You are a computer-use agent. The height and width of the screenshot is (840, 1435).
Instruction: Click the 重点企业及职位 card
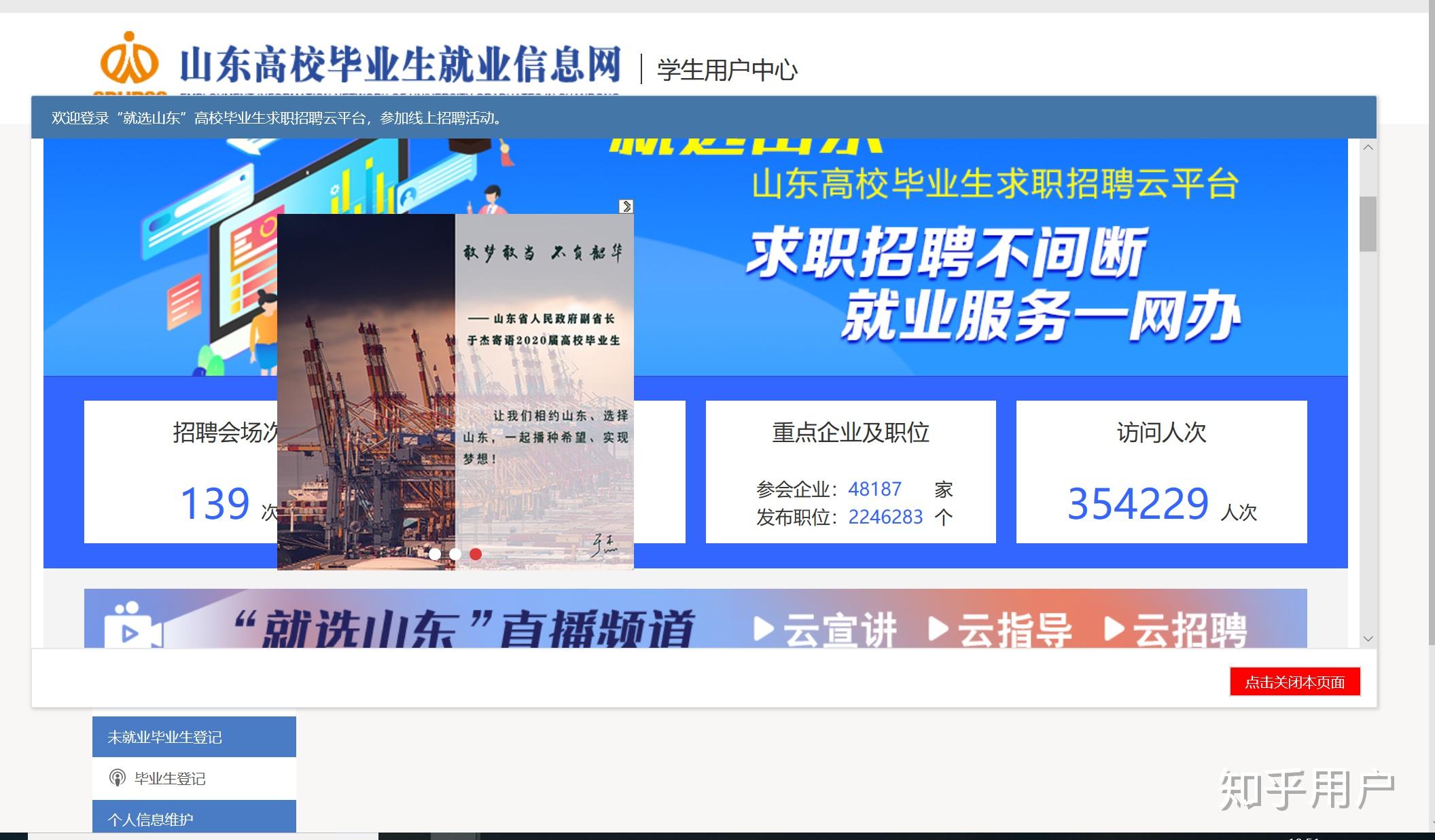[851, 472]
